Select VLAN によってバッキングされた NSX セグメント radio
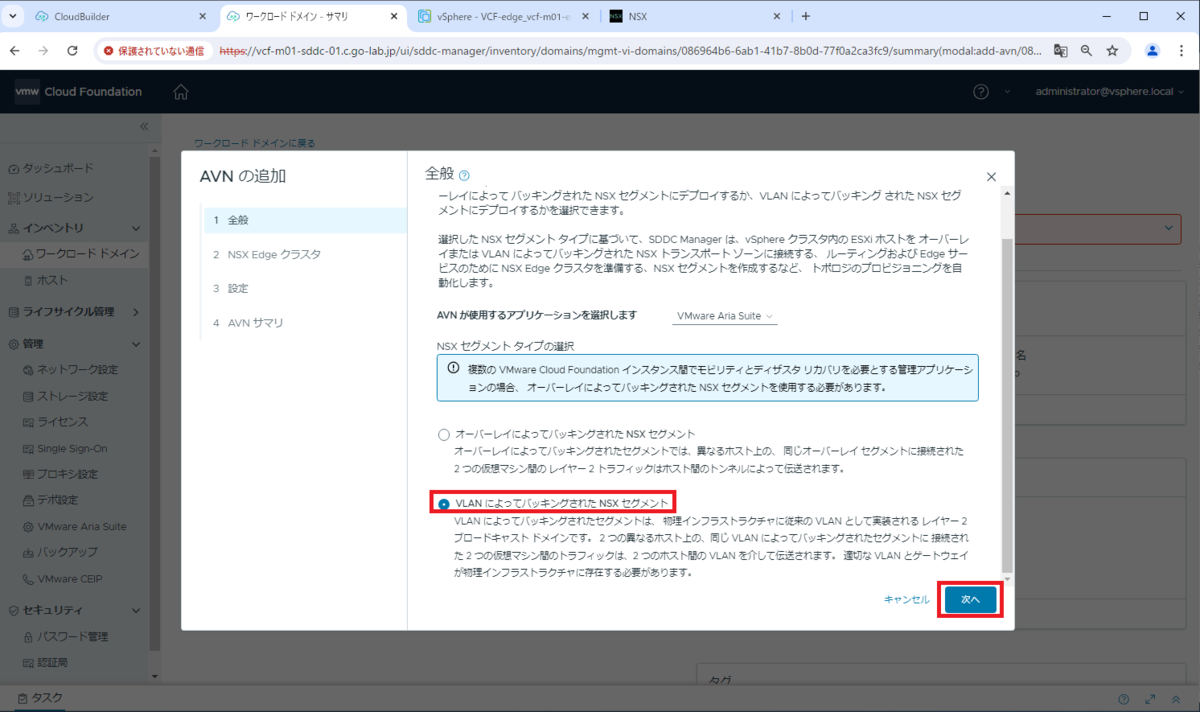Image resolution: width=1200 pixels, height=712 pixels. tap(444, 503)
